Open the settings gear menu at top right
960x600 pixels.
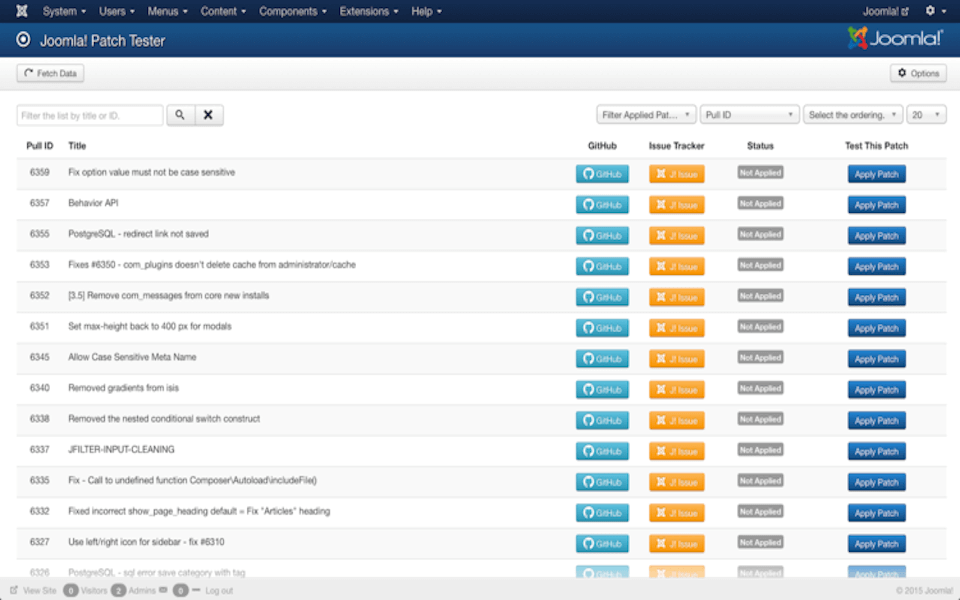[x=935, y=11]
